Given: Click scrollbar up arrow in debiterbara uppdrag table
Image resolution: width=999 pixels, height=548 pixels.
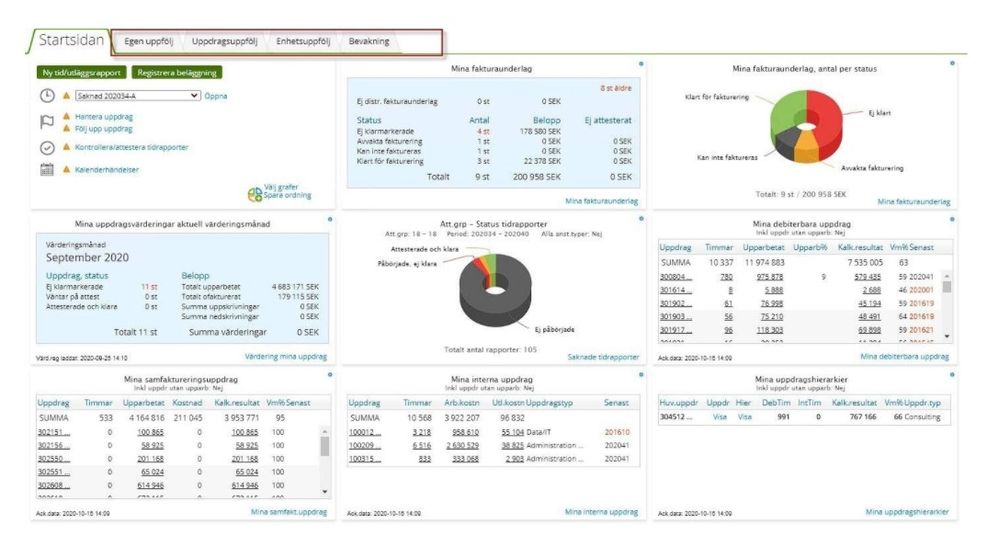Looking at the screenshot, I should (947, 276).
